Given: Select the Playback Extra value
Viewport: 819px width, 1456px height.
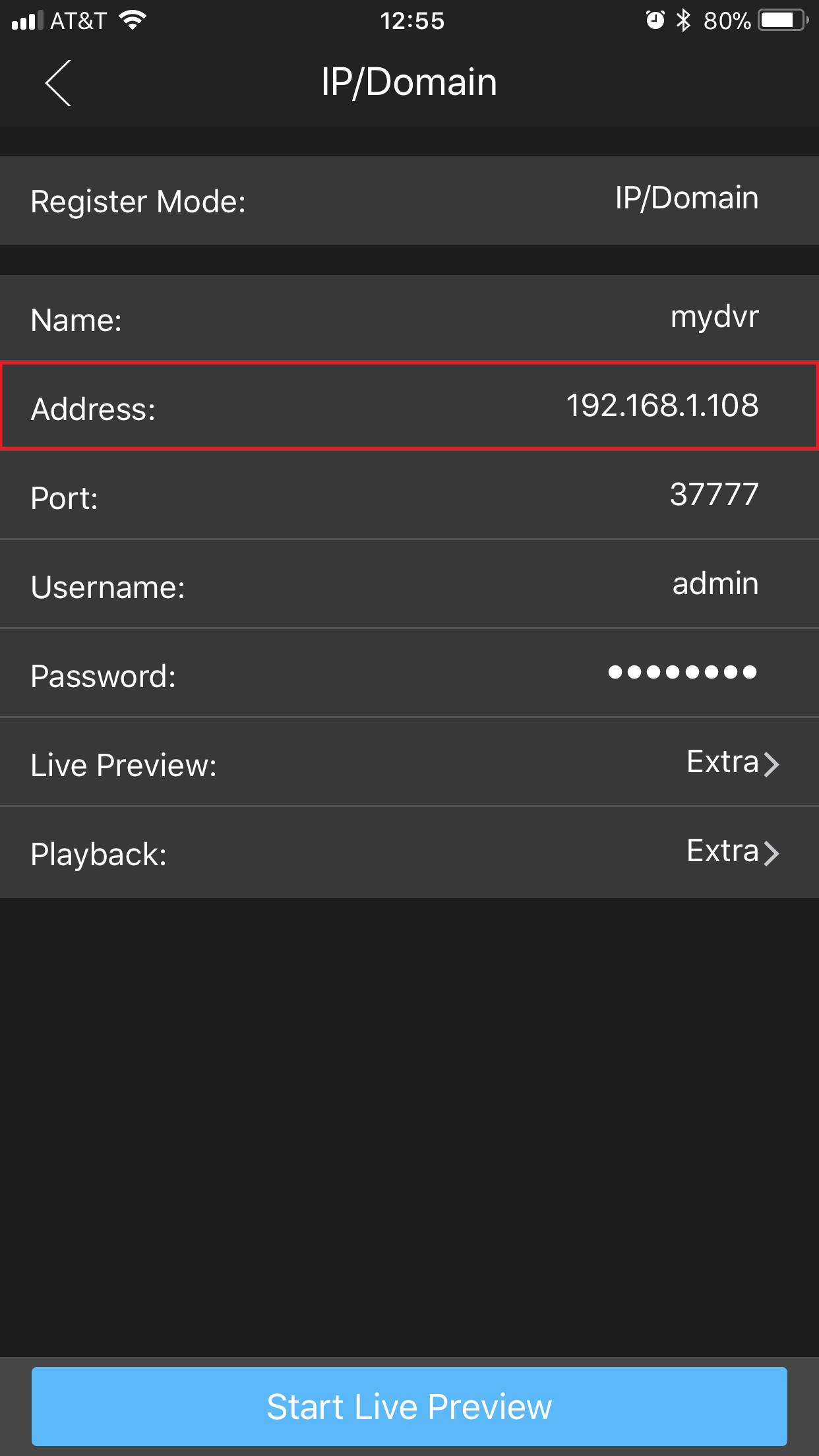Looking at the screenshot, I should (x=723, y=851).
